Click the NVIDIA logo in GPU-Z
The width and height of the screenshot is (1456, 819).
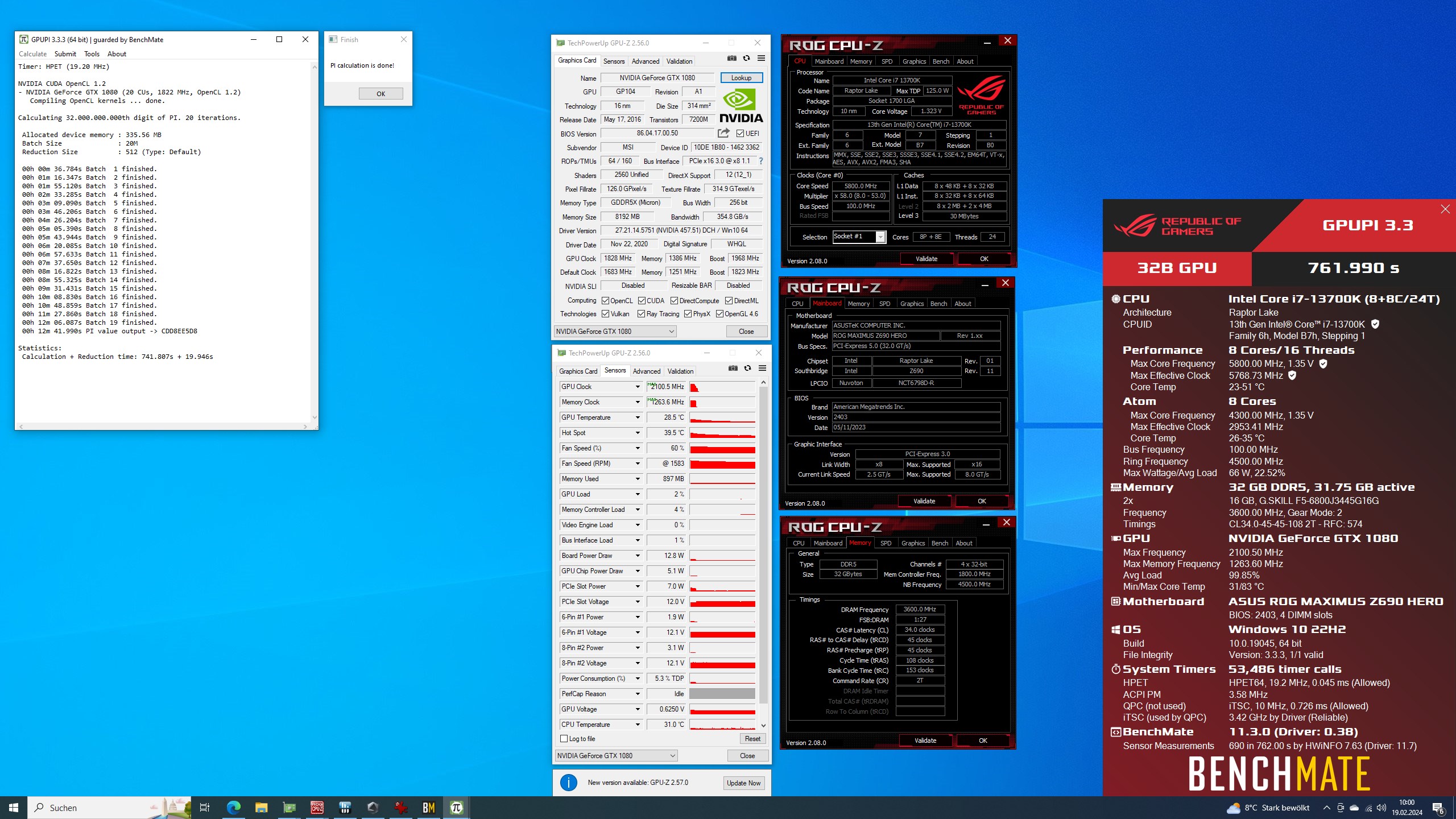tap(741, 105)
